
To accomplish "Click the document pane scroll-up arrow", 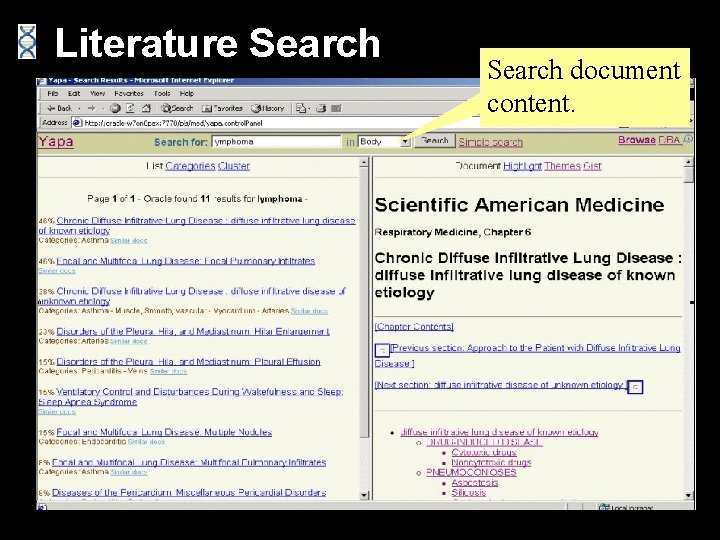I will (688, 163).
